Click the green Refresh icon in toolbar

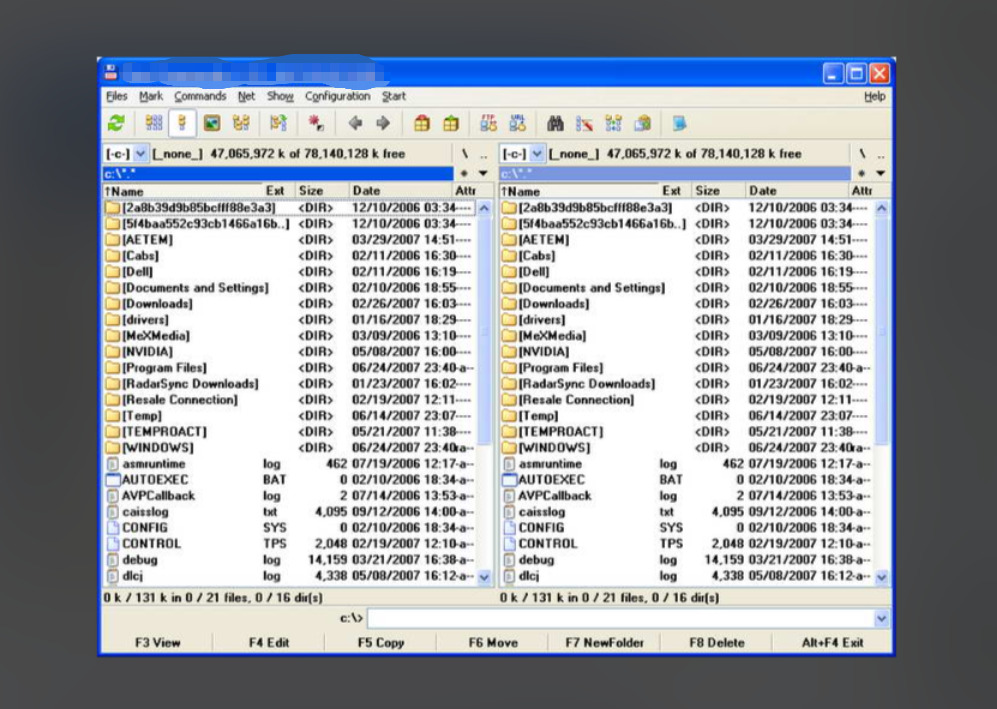(x=117, y=123)
